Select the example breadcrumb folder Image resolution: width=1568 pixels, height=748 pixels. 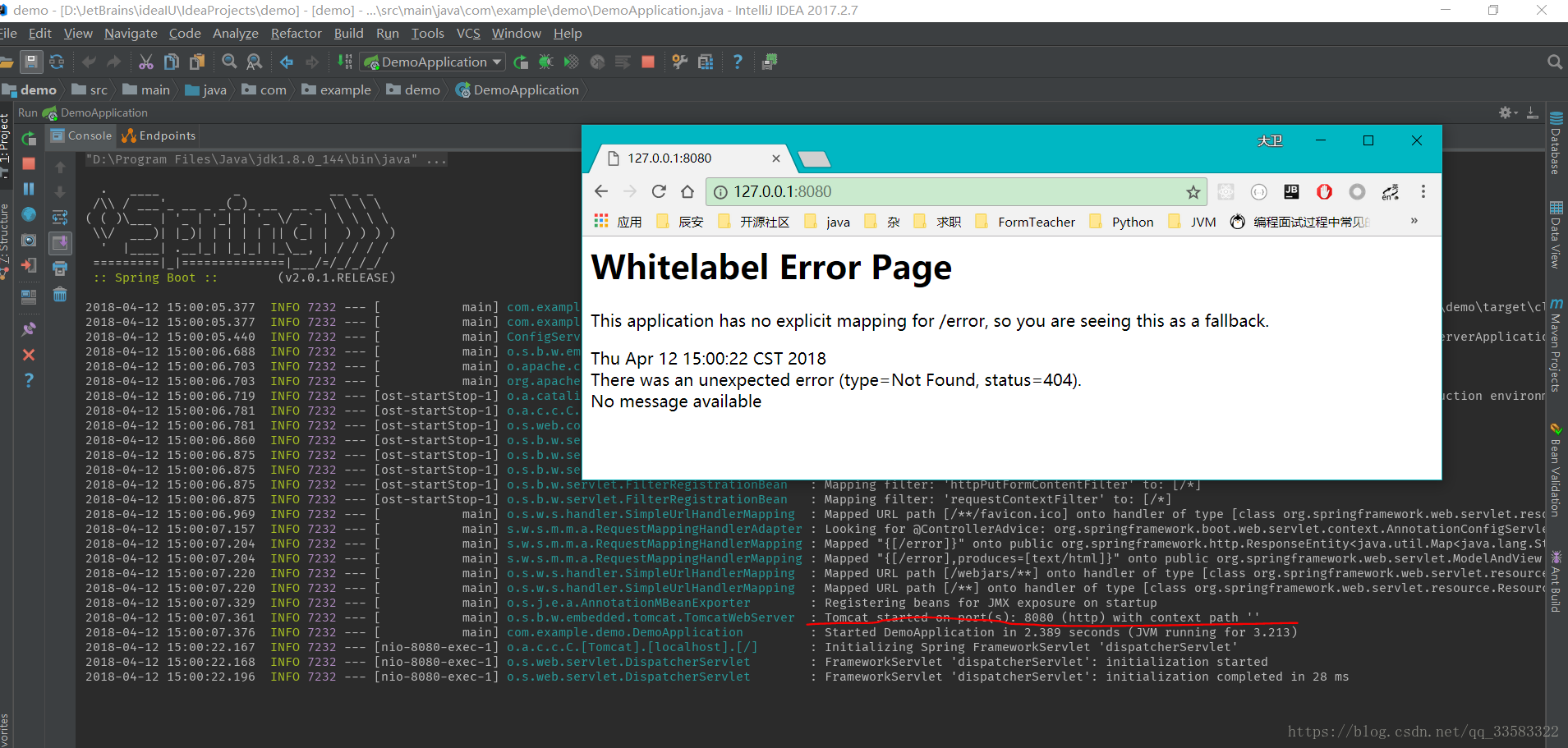click(337, 90)
